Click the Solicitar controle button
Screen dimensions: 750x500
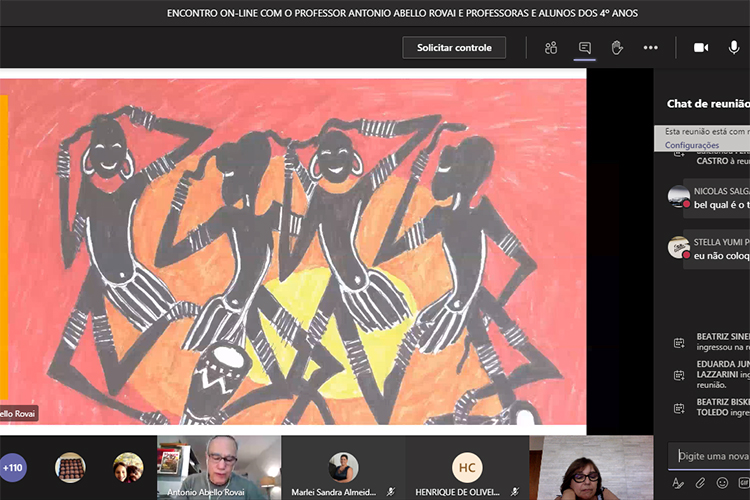tap(455, 48)
